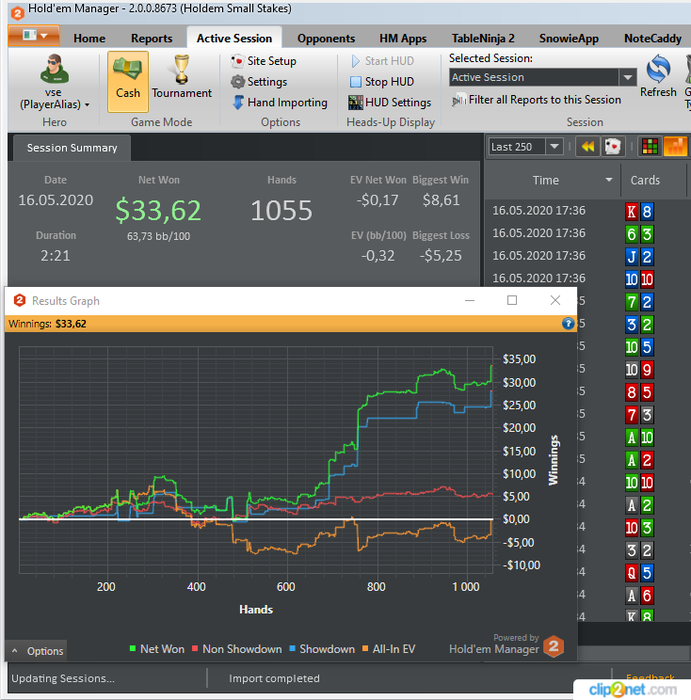Open the NoteCaddy tab
The height and width of the screenshot is (700, 691).
[652, 38]
